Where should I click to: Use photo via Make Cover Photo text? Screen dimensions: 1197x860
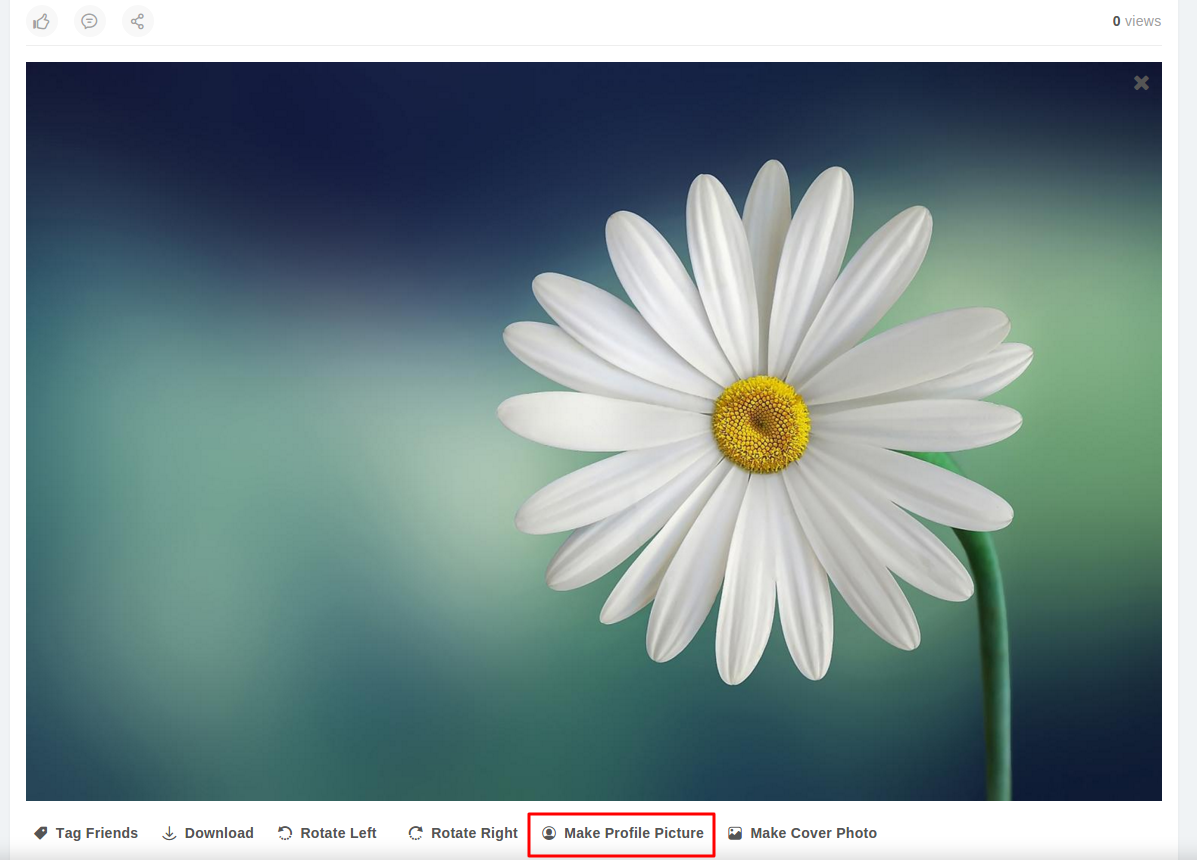(813, 833)
